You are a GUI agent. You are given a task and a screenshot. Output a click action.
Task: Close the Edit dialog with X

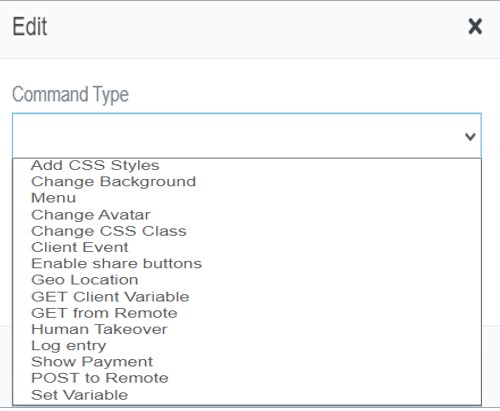point(475,26)
